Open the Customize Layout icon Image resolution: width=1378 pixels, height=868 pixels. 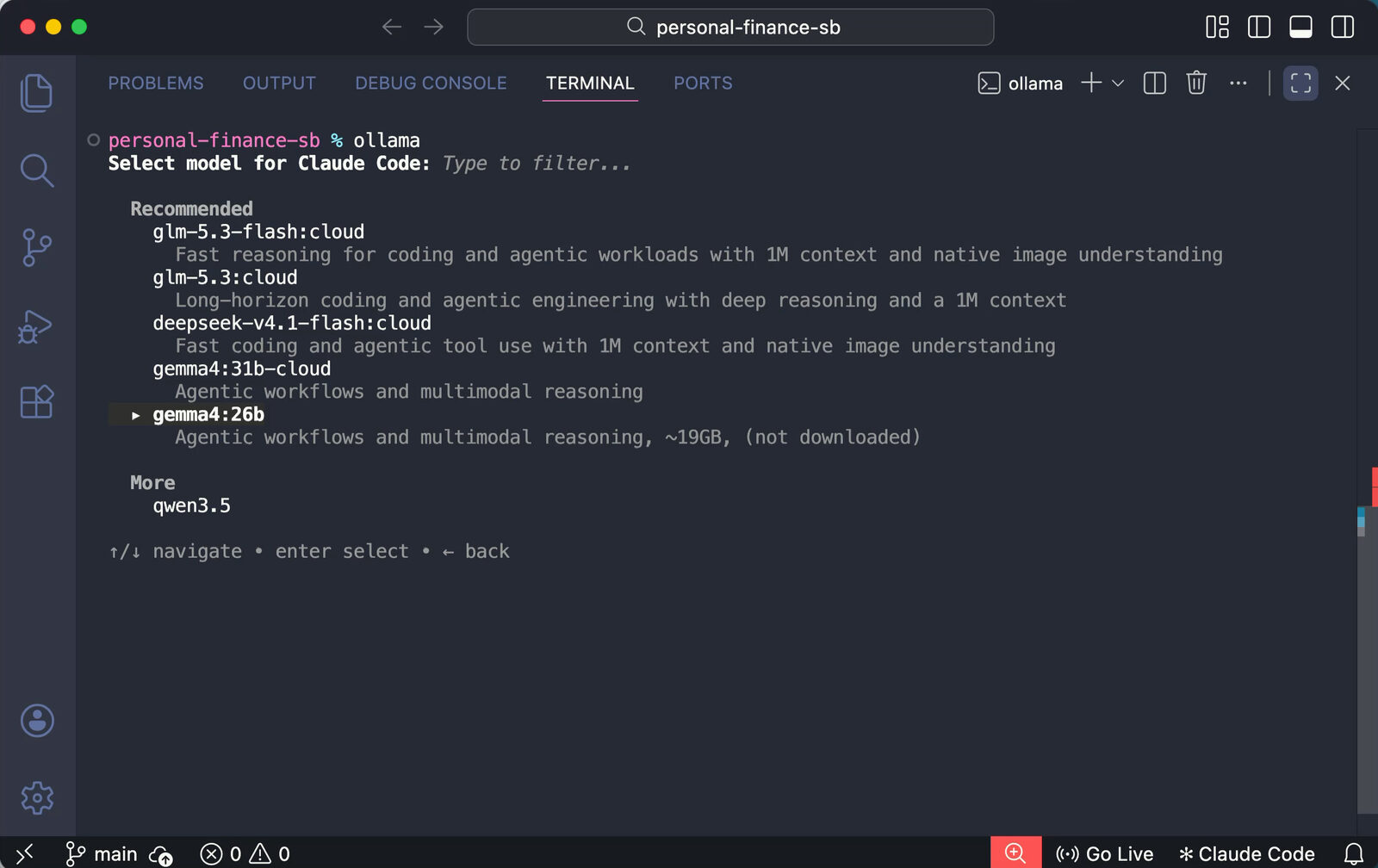[1217, 27]
